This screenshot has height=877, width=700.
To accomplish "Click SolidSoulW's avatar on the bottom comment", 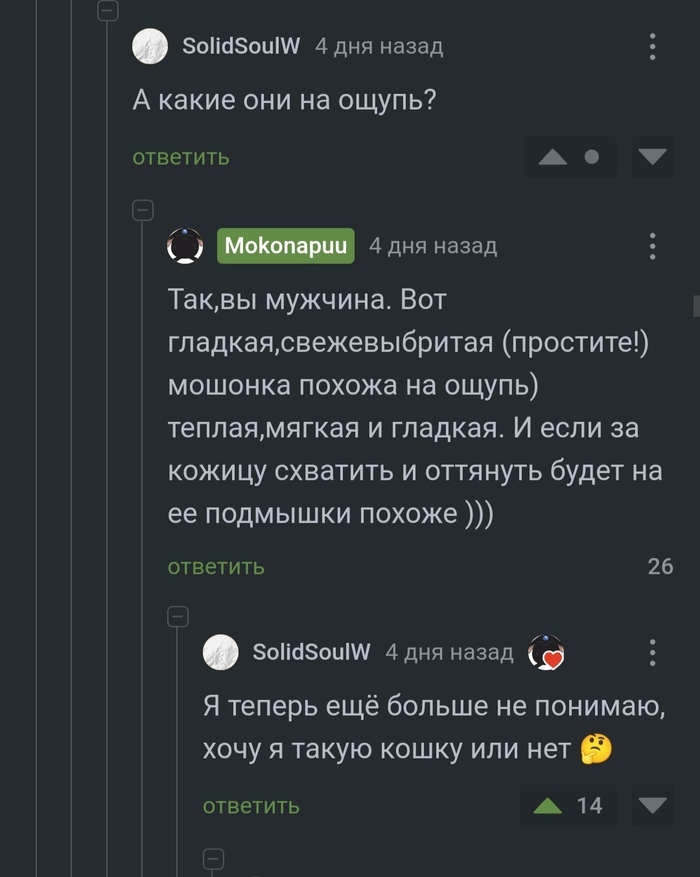I will pos(220,653).
